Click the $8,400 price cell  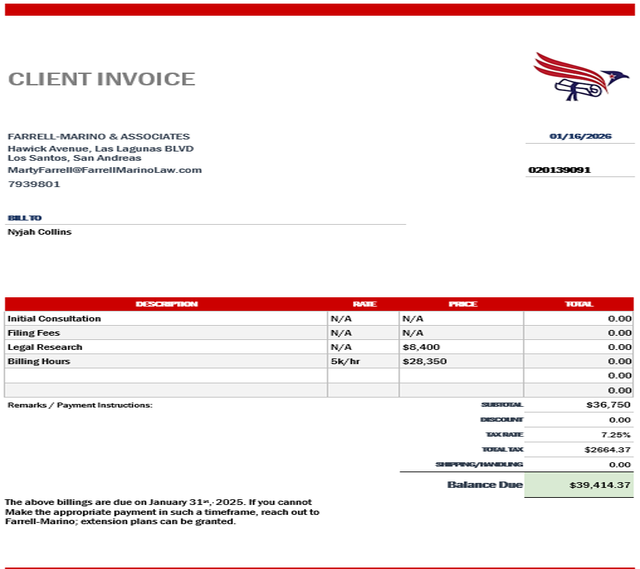pos(461,347)
